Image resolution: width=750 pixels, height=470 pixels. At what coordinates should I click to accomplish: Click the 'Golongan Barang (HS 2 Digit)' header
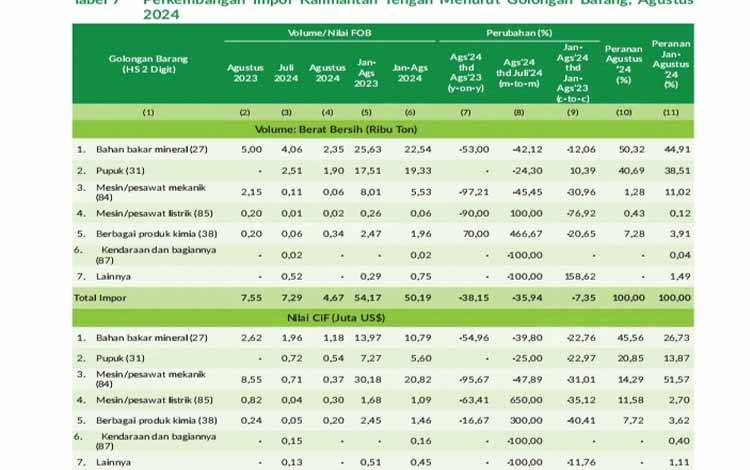click(x=148, y=64)
